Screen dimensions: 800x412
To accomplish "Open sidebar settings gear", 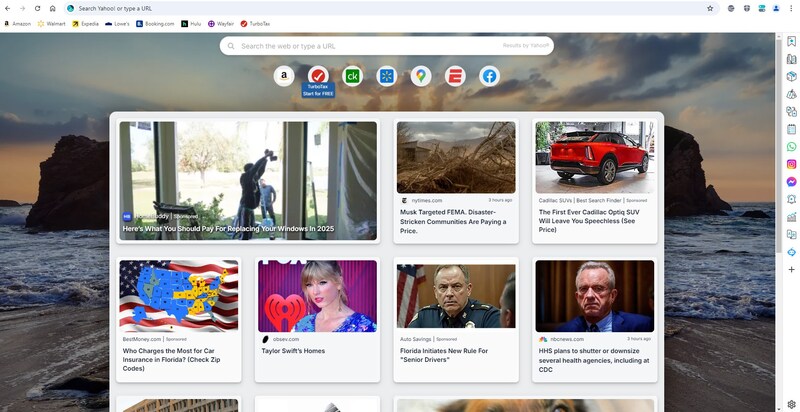I will pos(791,404).
